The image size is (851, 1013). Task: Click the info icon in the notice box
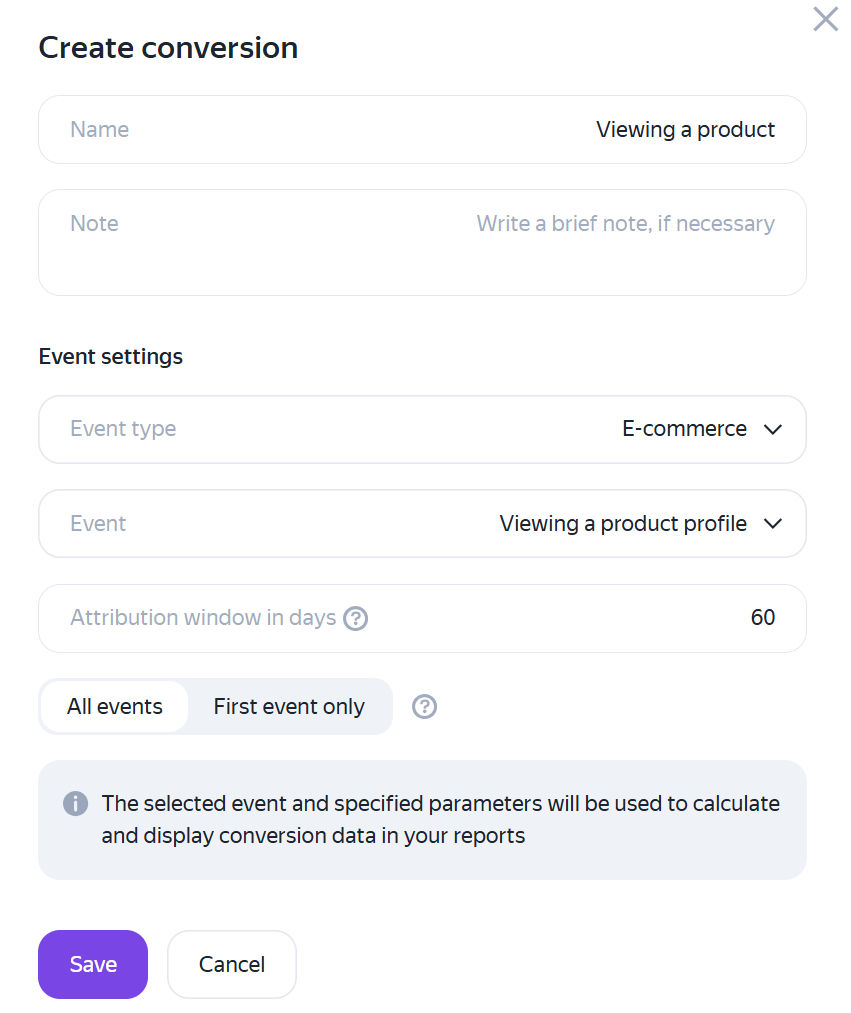point(76,804)
